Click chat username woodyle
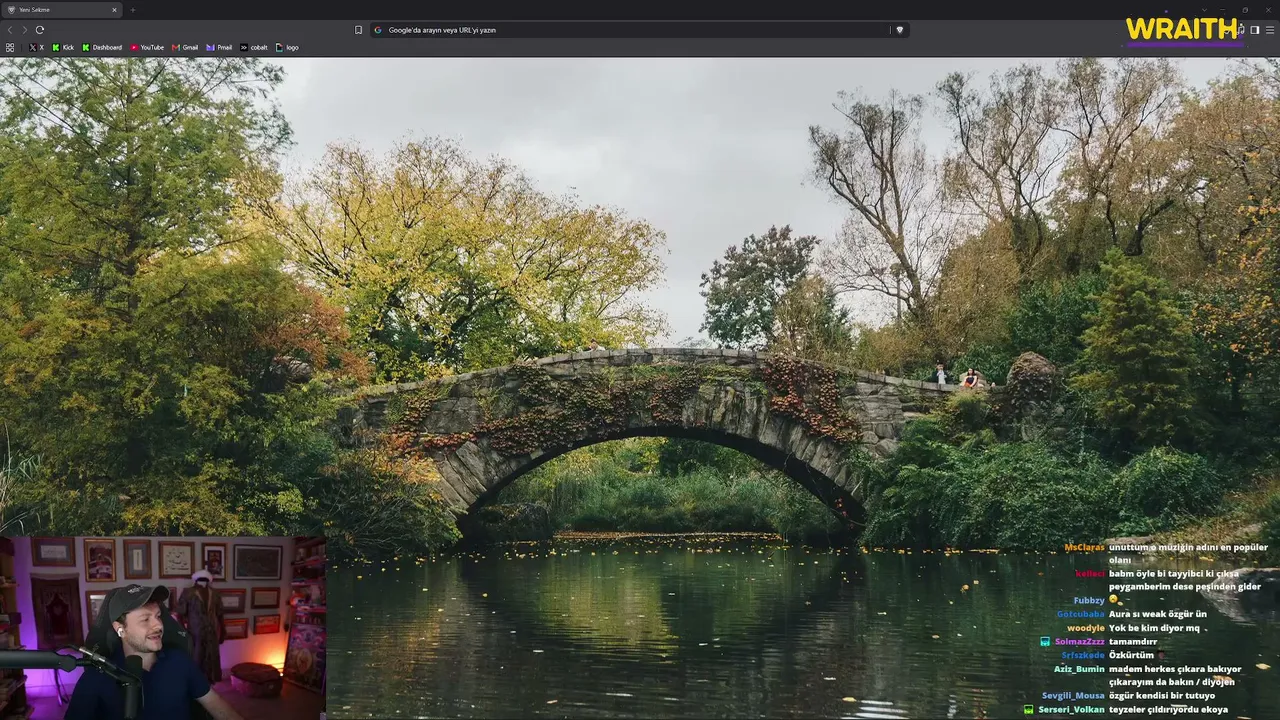The height and width of the screenshot is (720, 1280). tap(1085, 628)
